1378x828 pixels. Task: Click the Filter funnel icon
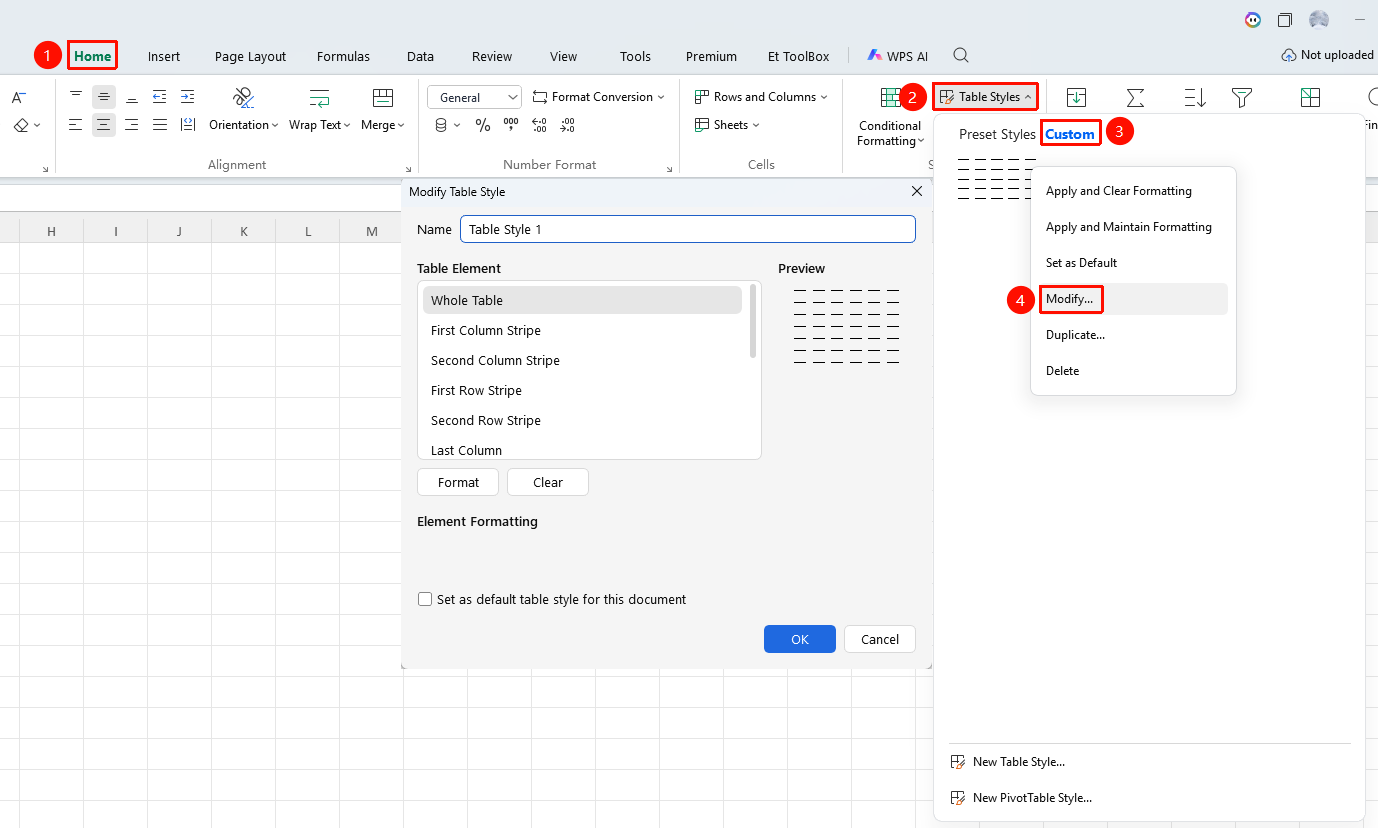pos(1242,97)
